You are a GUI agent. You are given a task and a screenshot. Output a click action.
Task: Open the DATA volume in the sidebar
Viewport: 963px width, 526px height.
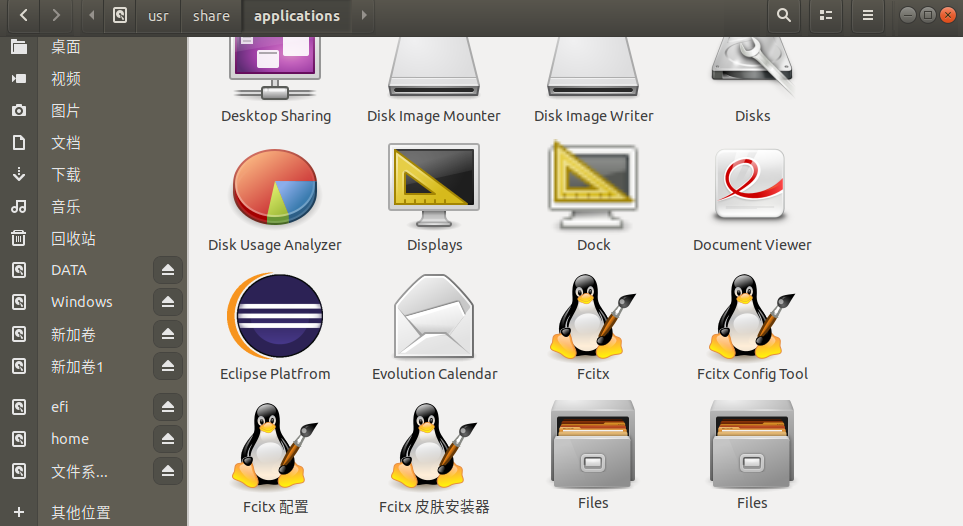[x=69, y=270]
